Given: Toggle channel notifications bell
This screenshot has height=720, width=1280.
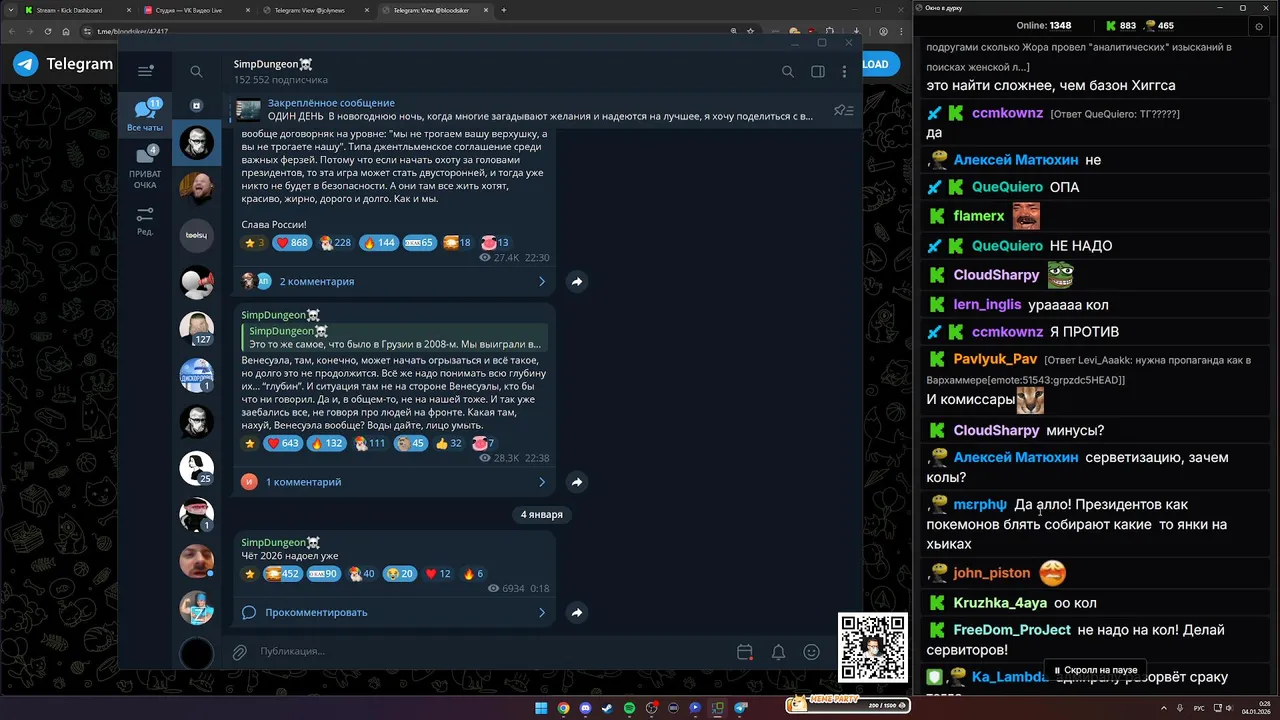Looking at the screenshot, I should point(778,652).
